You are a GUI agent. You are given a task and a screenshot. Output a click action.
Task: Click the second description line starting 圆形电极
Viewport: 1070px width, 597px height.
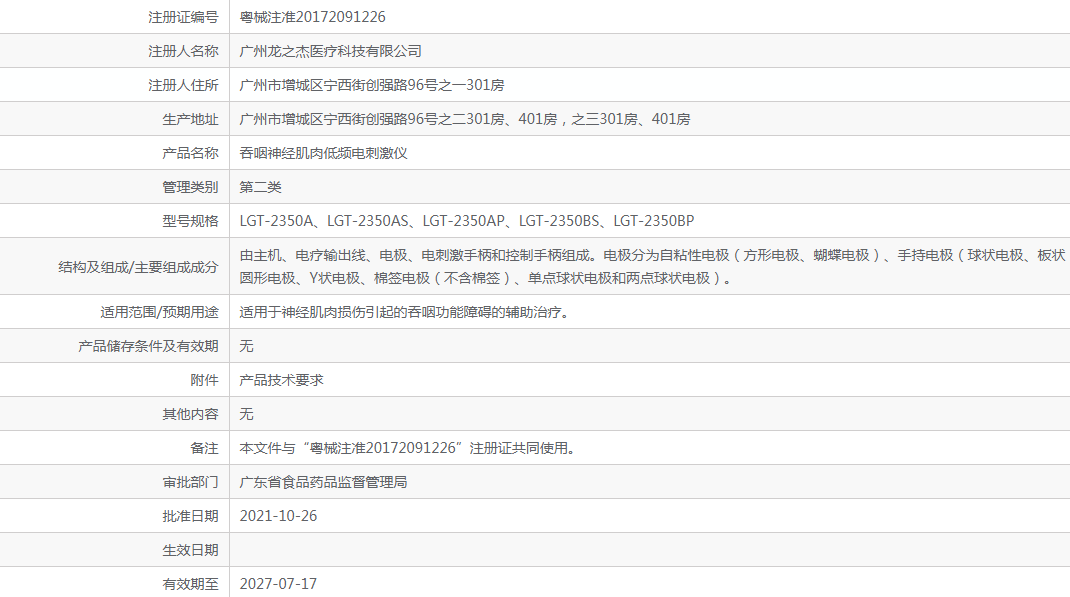click(486, 278)
